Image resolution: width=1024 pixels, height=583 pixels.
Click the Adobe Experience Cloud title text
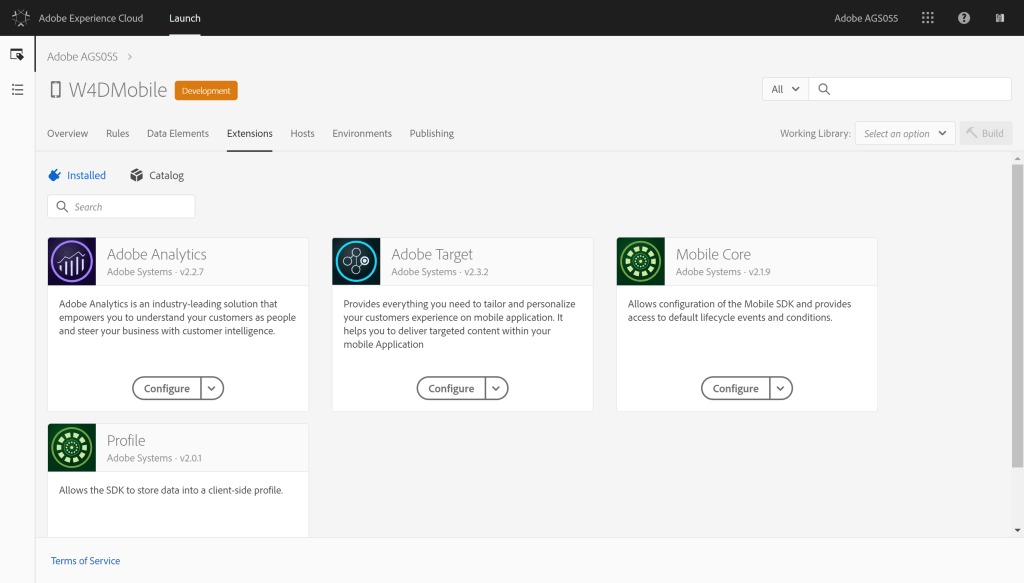(x=91, y=18)
